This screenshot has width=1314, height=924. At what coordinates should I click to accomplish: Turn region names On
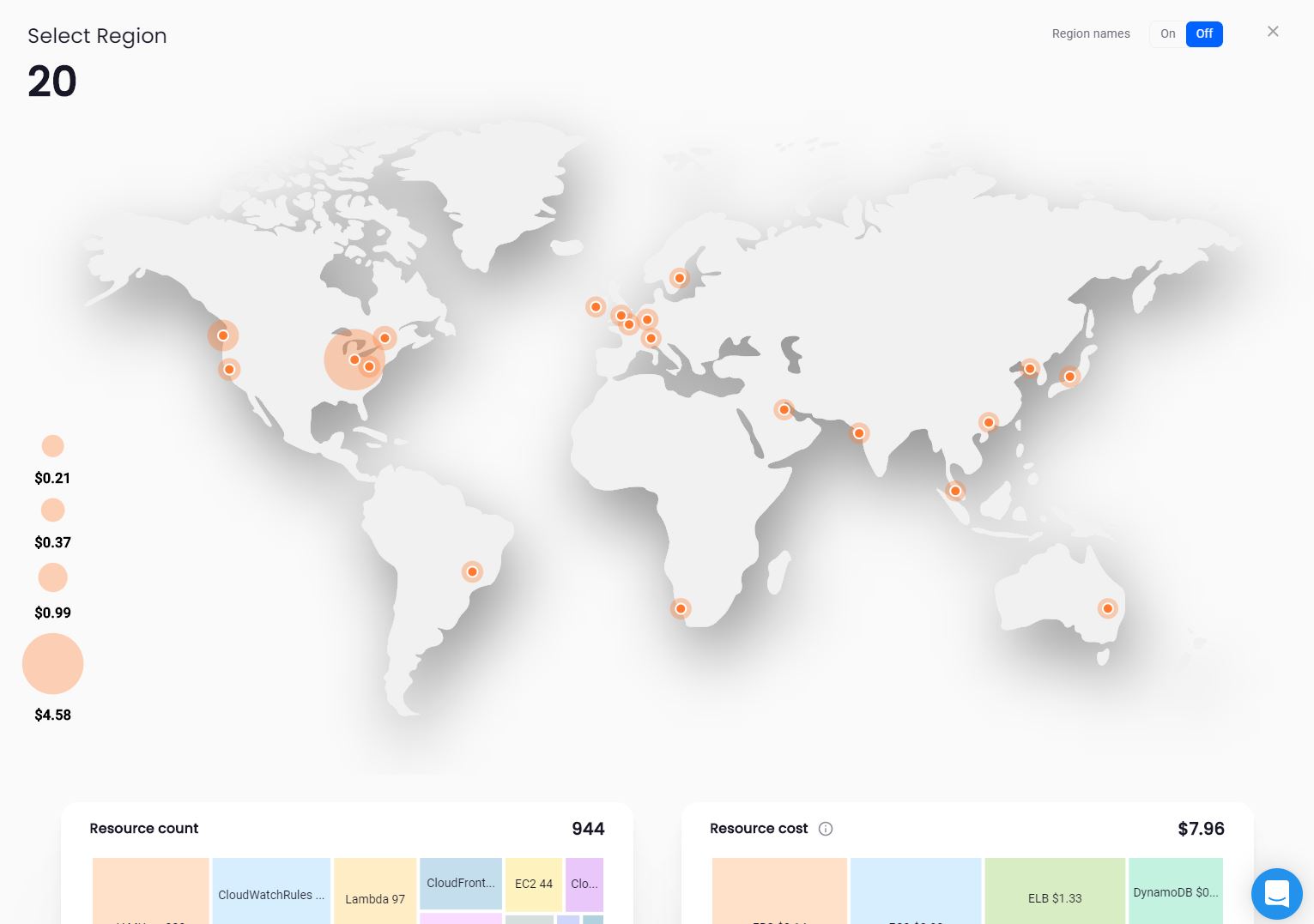point(1168,33)
